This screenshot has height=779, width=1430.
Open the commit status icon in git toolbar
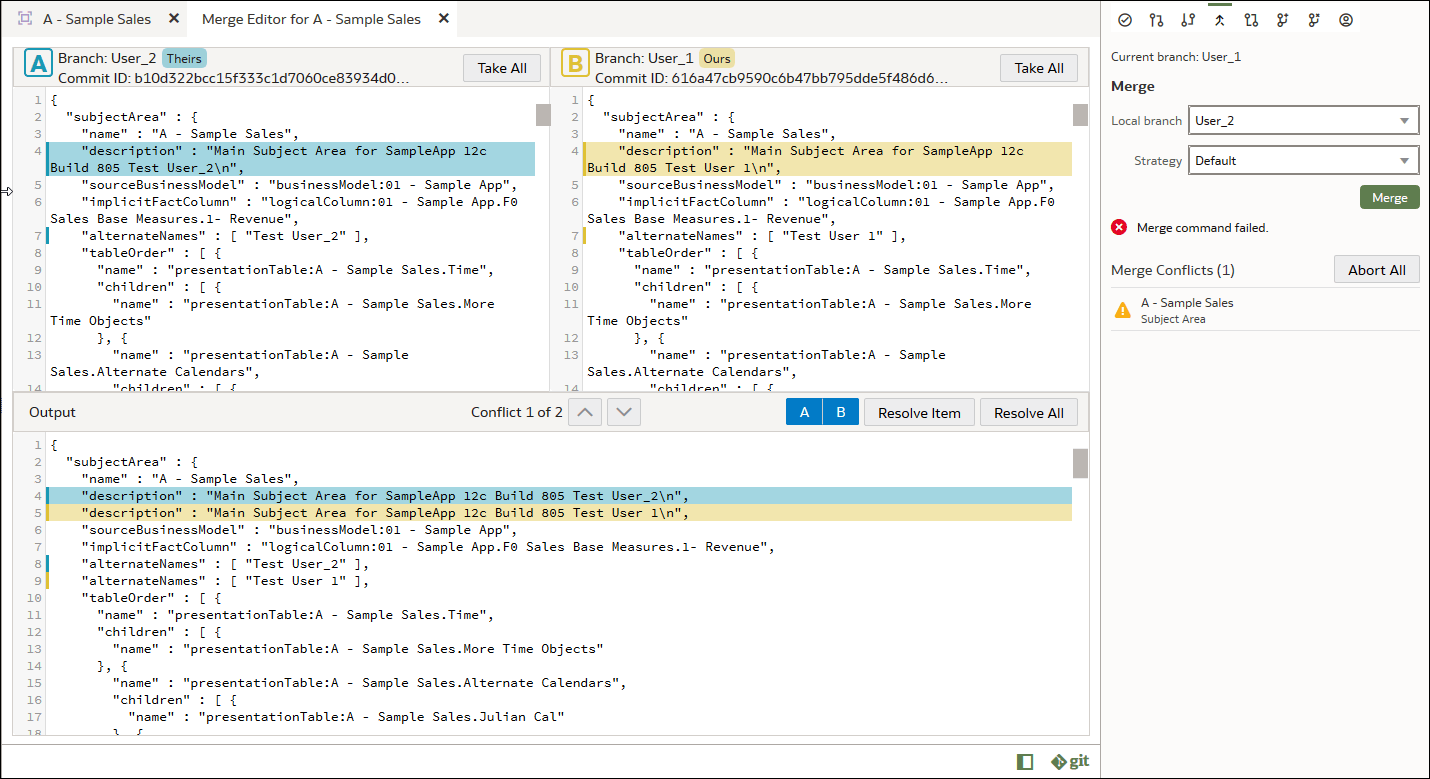tap(1125, 19)
